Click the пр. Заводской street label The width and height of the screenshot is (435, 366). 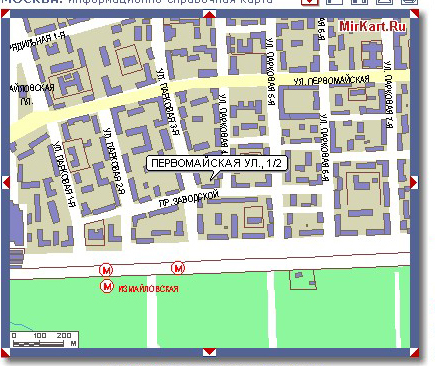coord(189,199)
